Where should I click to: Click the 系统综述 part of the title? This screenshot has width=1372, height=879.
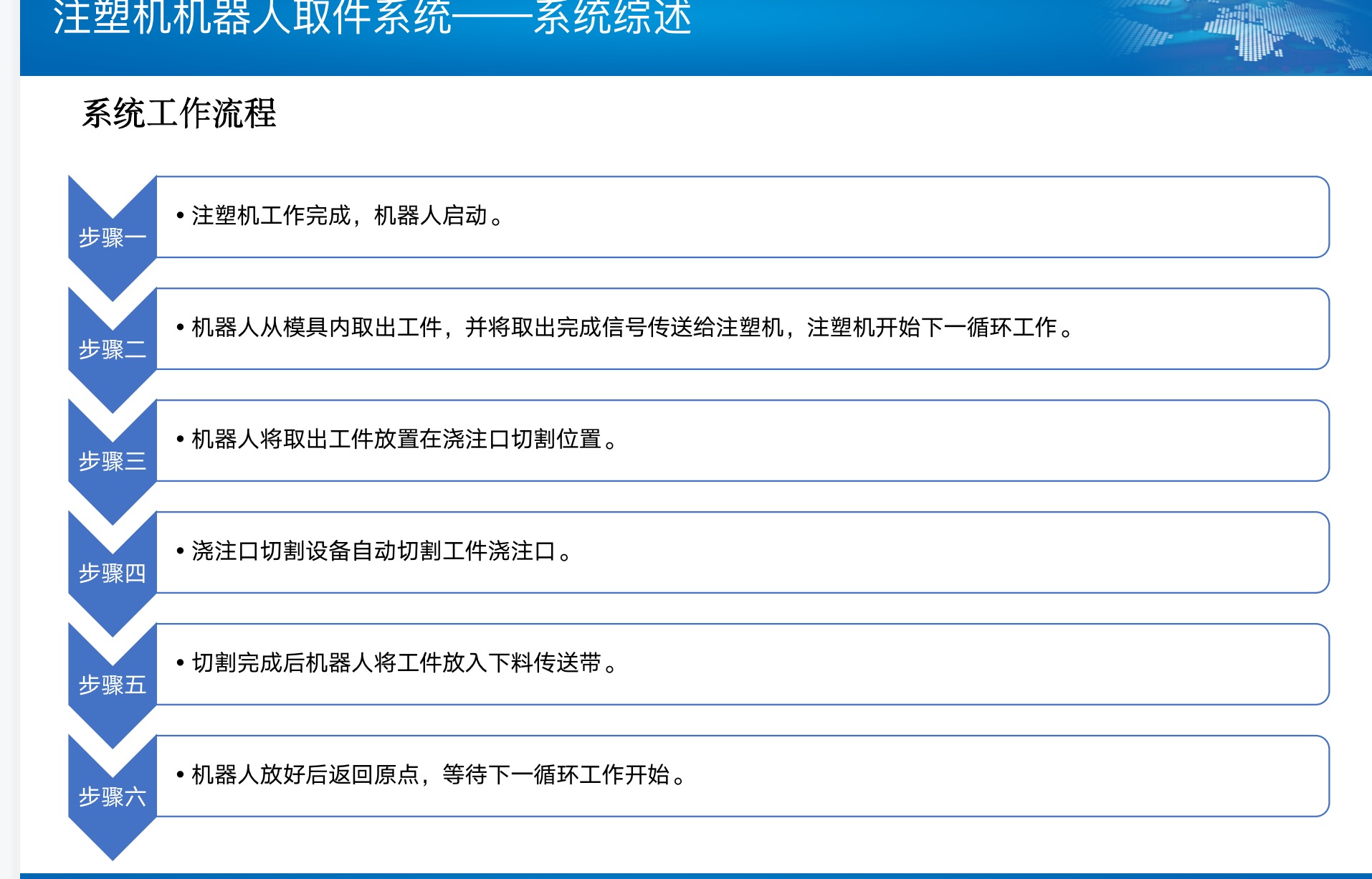pyautogui.click(x=611, y=18)
